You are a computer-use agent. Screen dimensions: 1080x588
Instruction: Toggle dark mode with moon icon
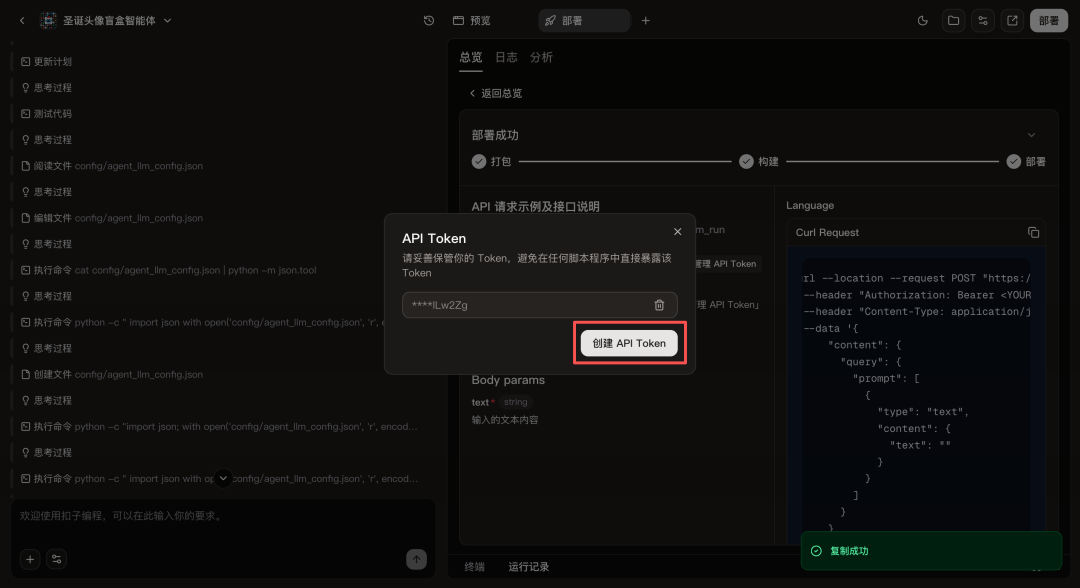[x=922, y=20]
